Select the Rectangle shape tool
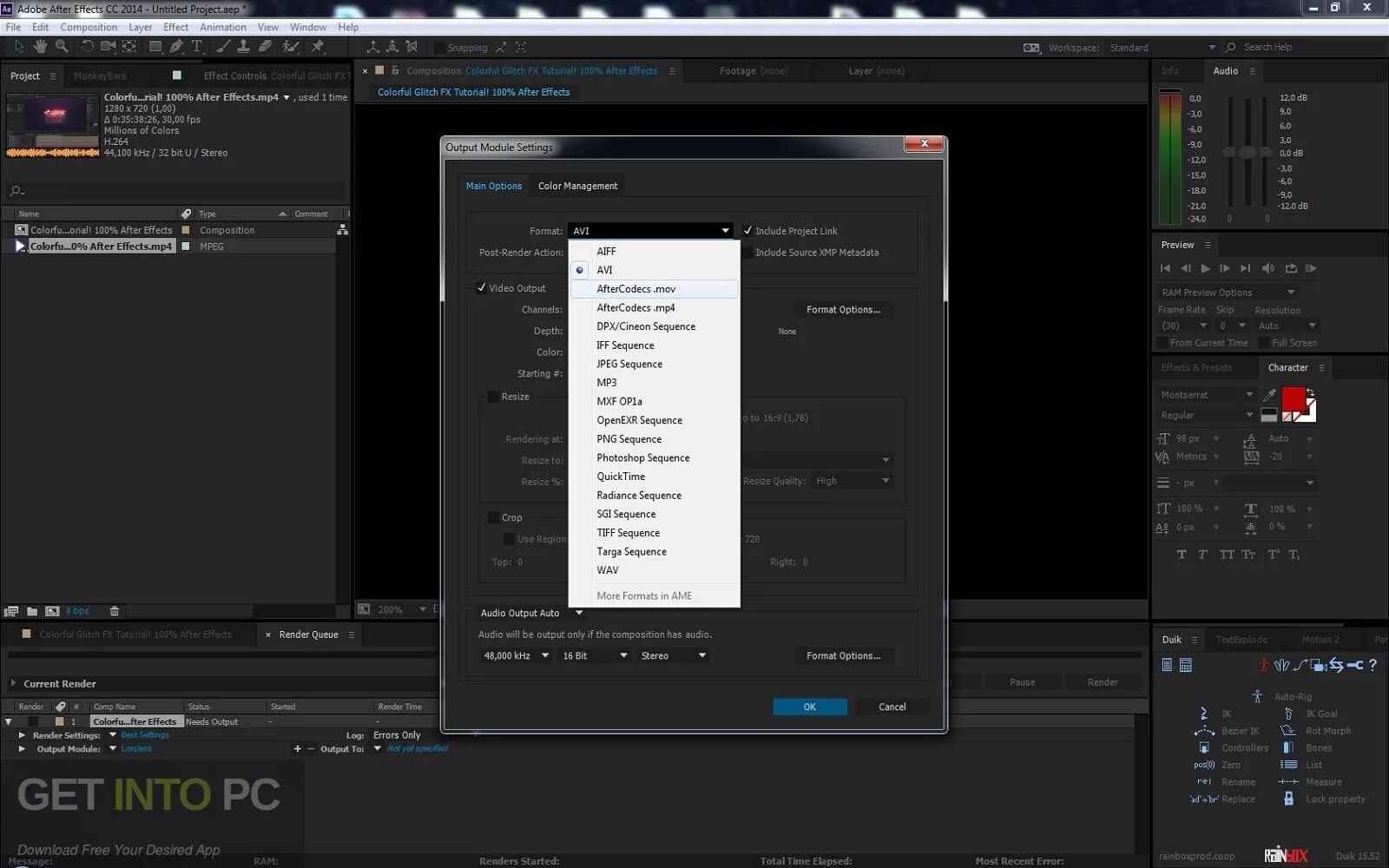The image size is (1389, 868). point(155,47)
